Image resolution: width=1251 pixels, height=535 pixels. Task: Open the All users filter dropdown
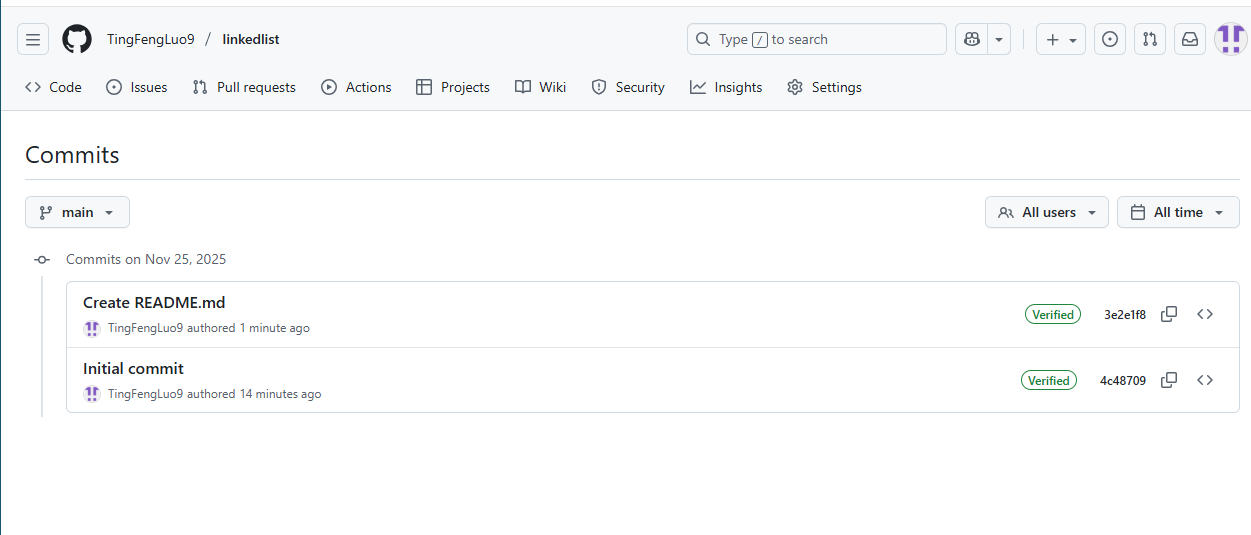(x=1046, y=212)
